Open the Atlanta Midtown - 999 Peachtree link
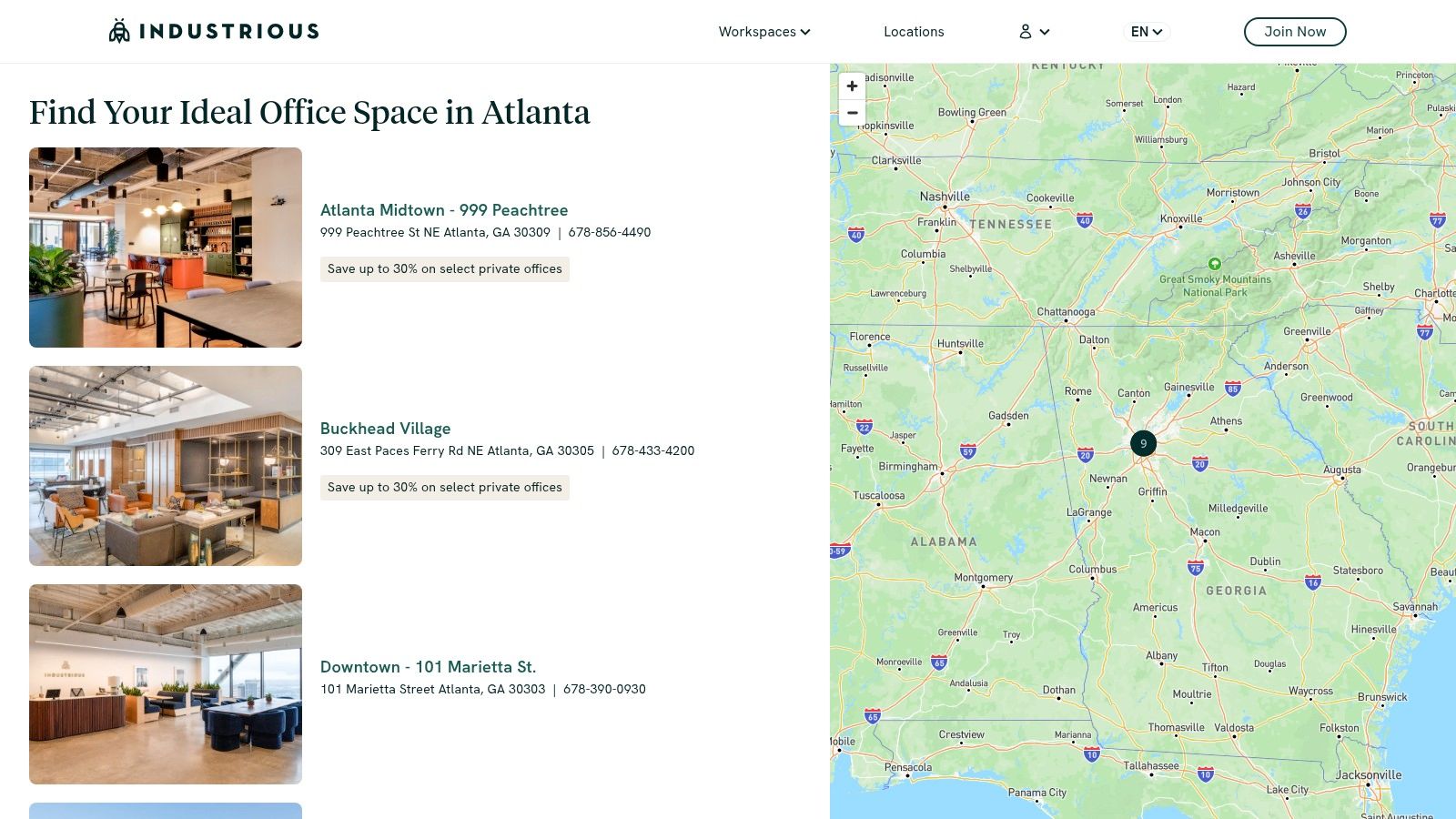The height and width of the screenshot is (819, 1456). (x=444, y=210)
